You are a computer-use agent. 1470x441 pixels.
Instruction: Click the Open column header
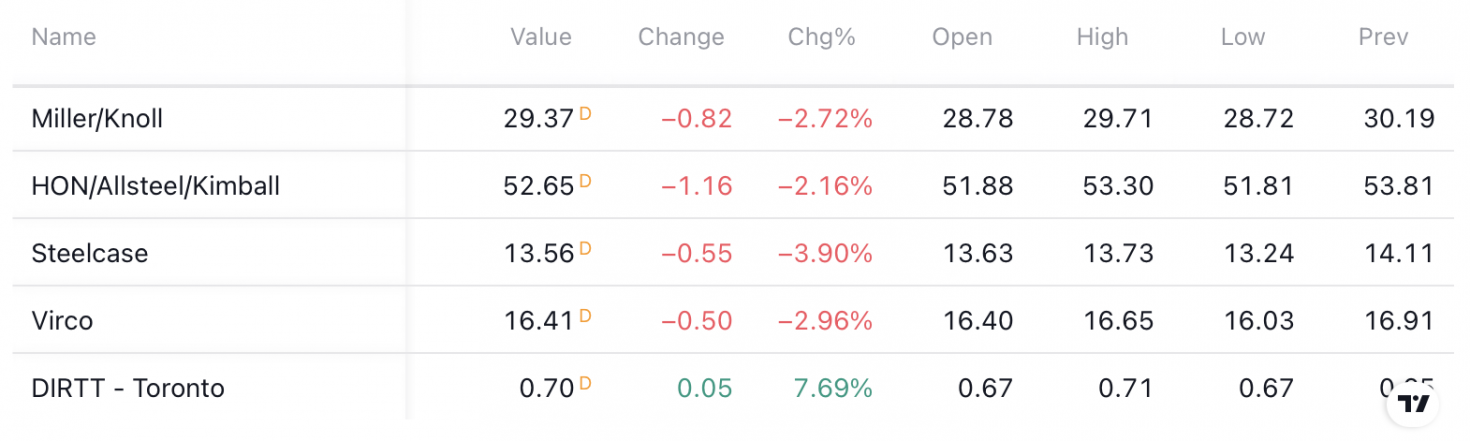point(962,37)
